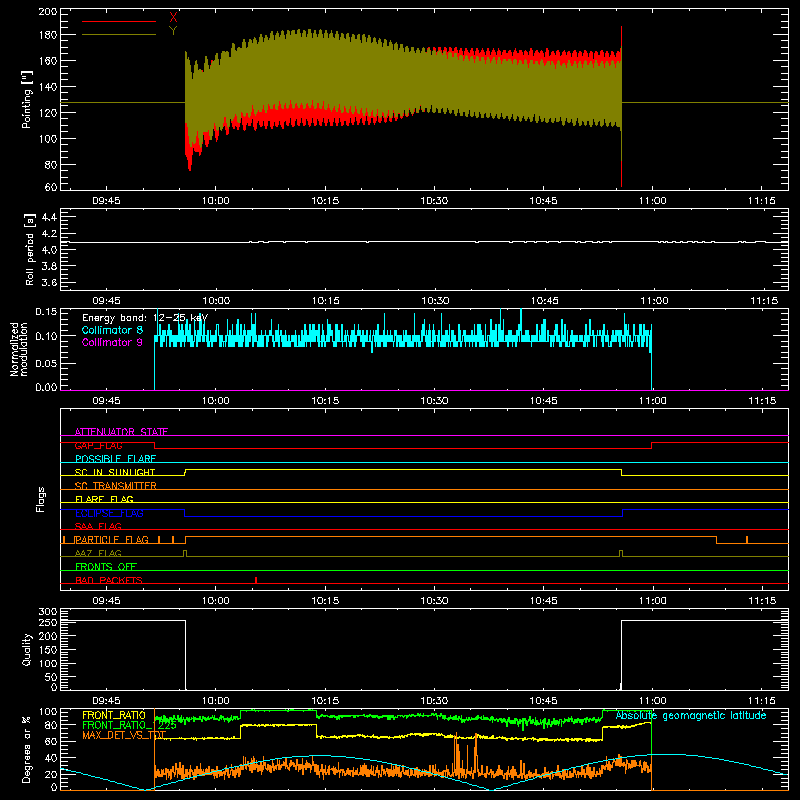Click the PARTICLE_FLAG spike near 11:13
Viewport: 800px width, 800px height.
[747, 539]
